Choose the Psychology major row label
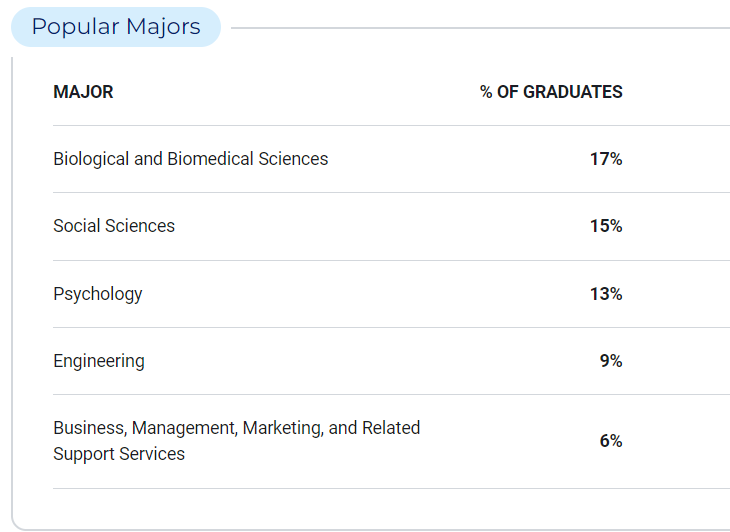730x532 pixels. coord(98,294)
